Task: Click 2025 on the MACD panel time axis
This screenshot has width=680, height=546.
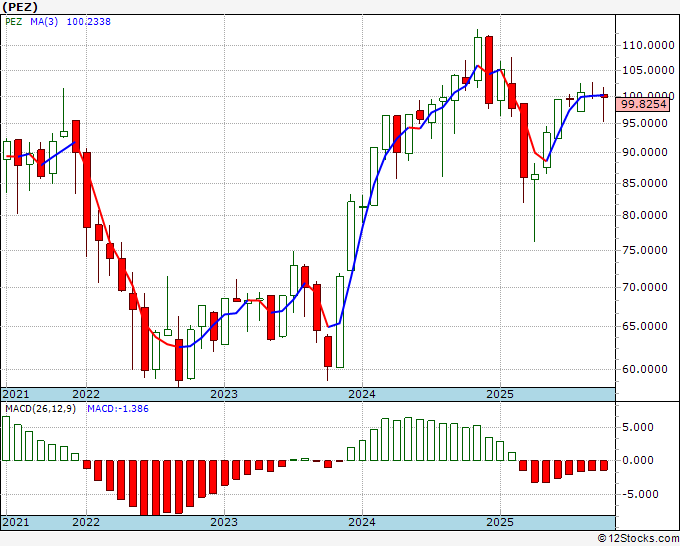Action: [x=500, y=522]
